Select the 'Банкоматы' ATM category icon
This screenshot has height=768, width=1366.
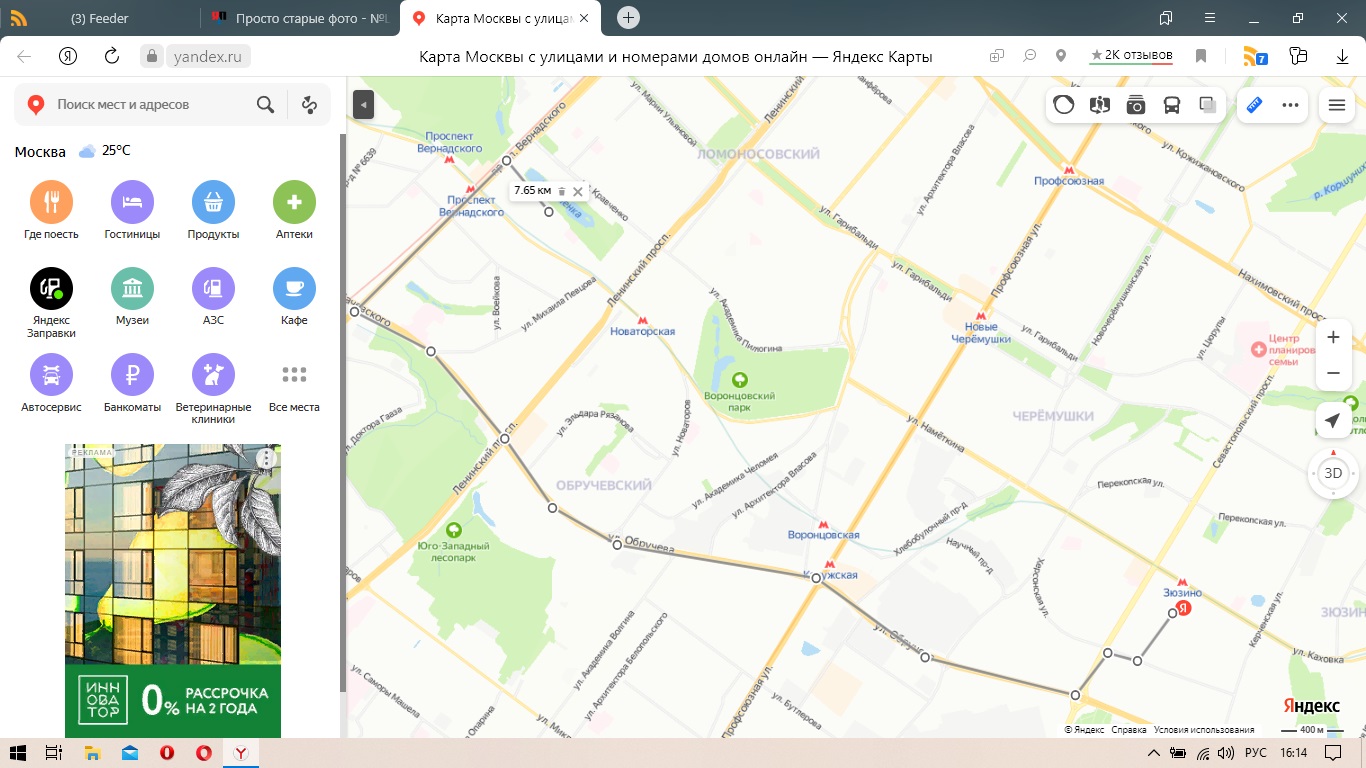click(x=132, y=375)
